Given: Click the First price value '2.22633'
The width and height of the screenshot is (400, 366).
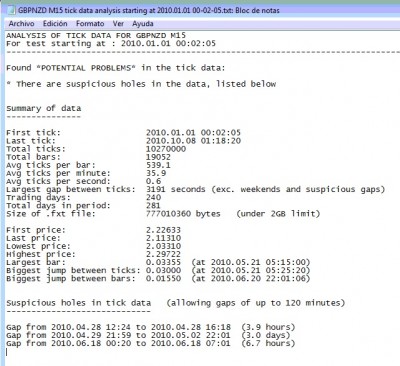Looking at the screenshot, I should click(163, 230).
